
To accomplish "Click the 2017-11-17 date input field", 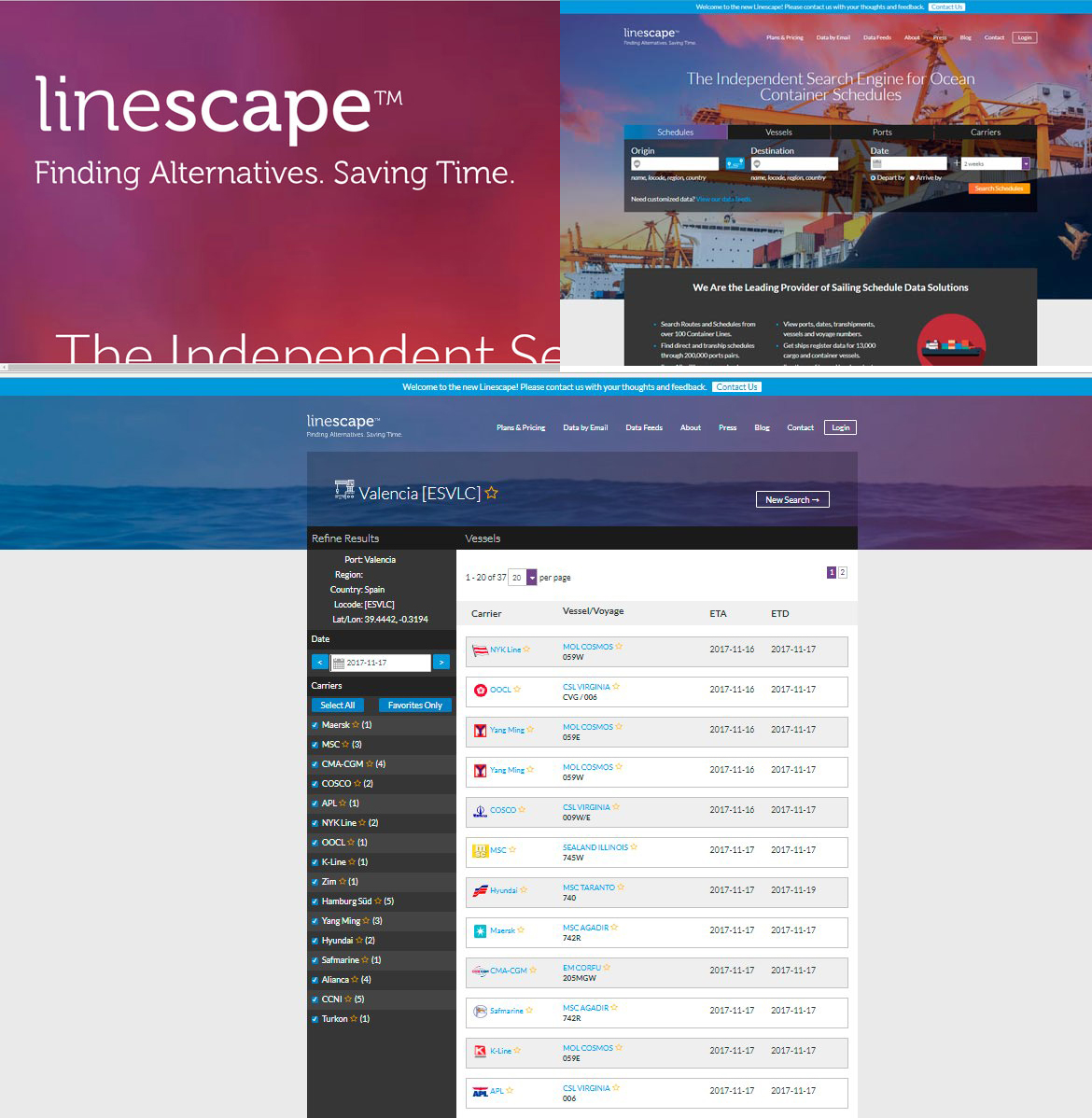I will pyautogui.click(x=381, y=664).
